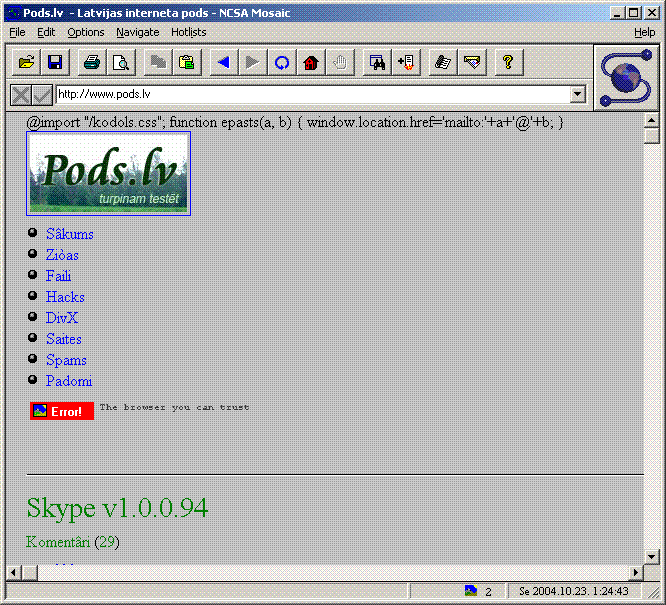Click the status bar picture icon
Image resolution: width=666 pixels, height=605 pixels.
[471, 591]
